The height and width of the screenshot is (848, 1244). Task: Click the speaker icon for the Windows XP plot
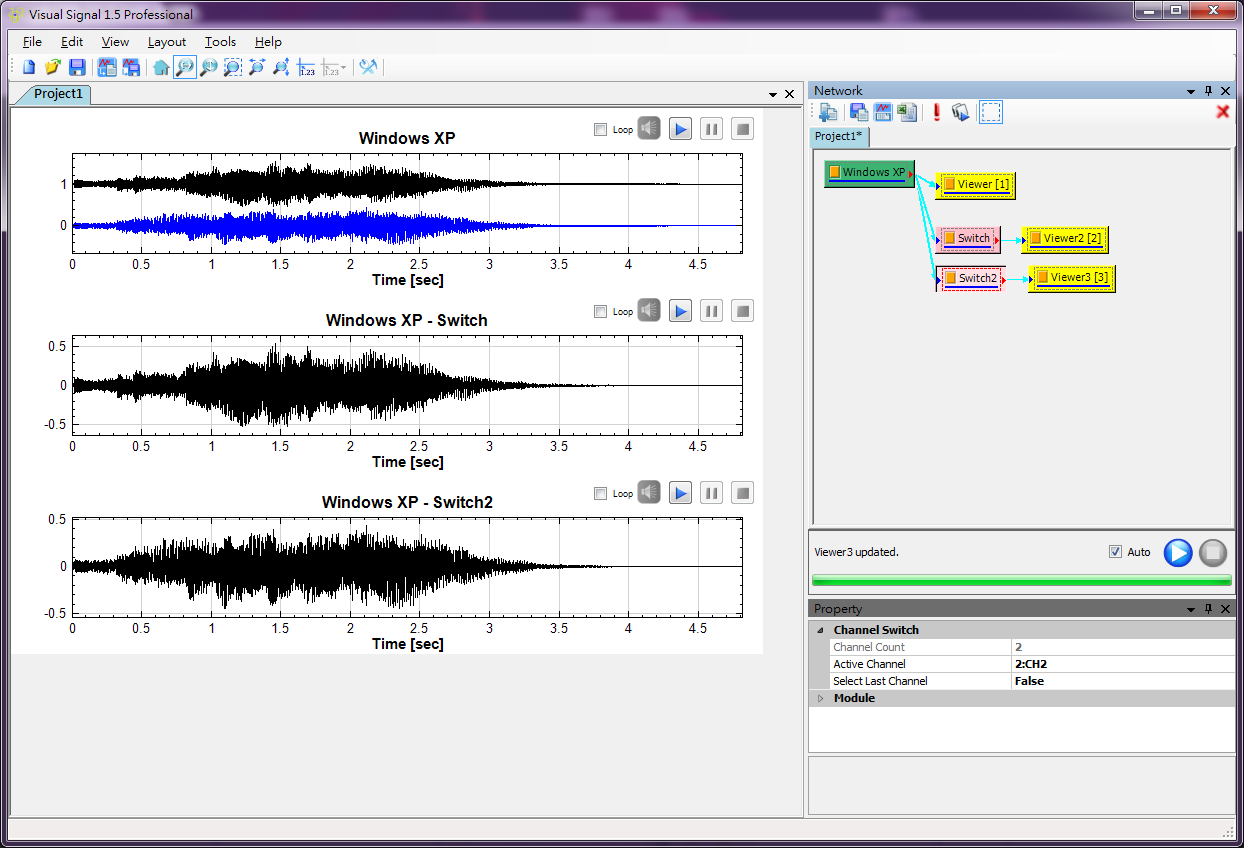click(650, 129)
